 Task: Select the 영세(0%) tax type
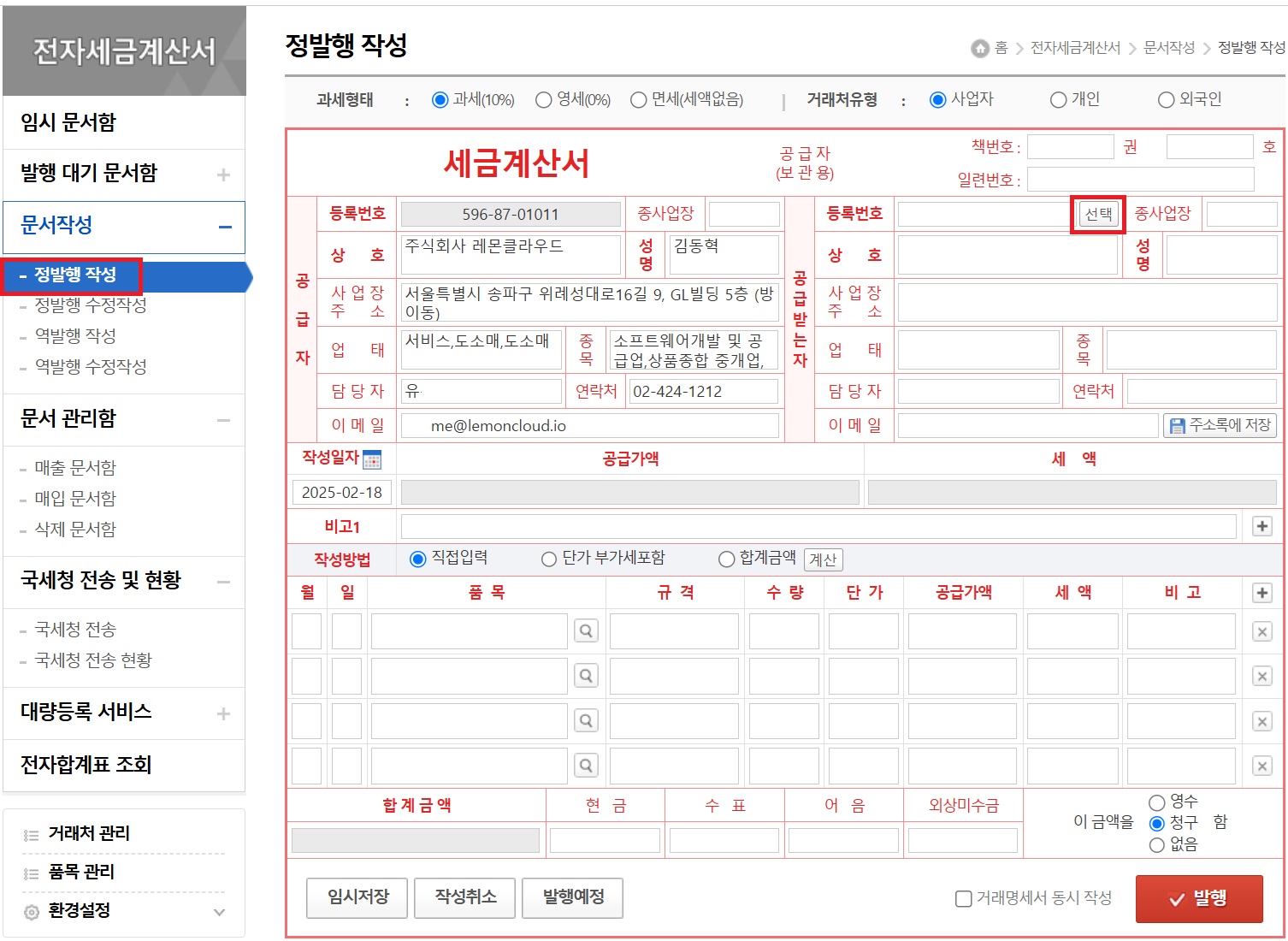pos(544,100)
